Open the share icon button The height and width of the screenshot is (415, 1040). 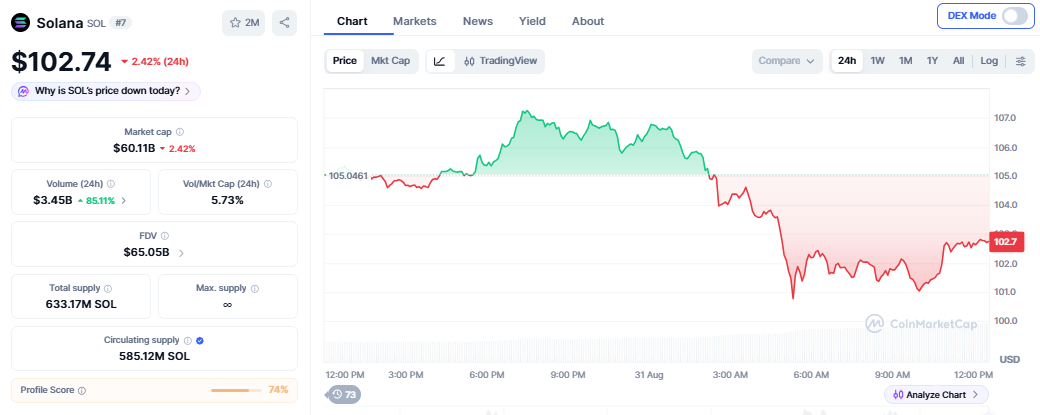pos(285,23)
